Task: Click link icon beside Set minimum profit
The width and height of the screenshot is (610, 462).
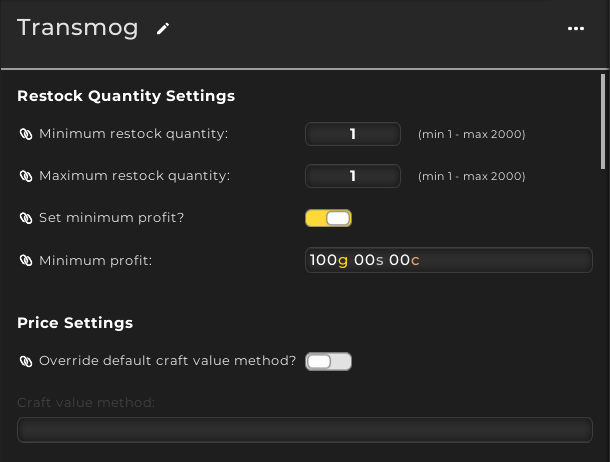Action: 26,218
